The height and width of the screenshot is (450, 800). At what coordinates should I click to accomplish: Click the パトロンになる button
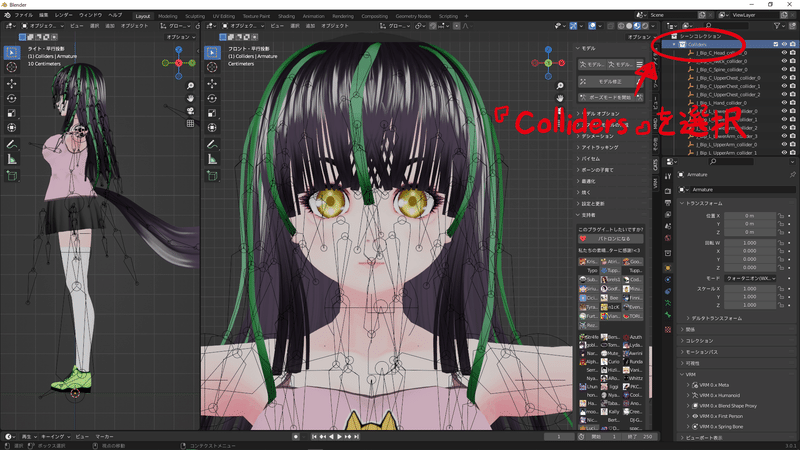[x=611, y=238]
